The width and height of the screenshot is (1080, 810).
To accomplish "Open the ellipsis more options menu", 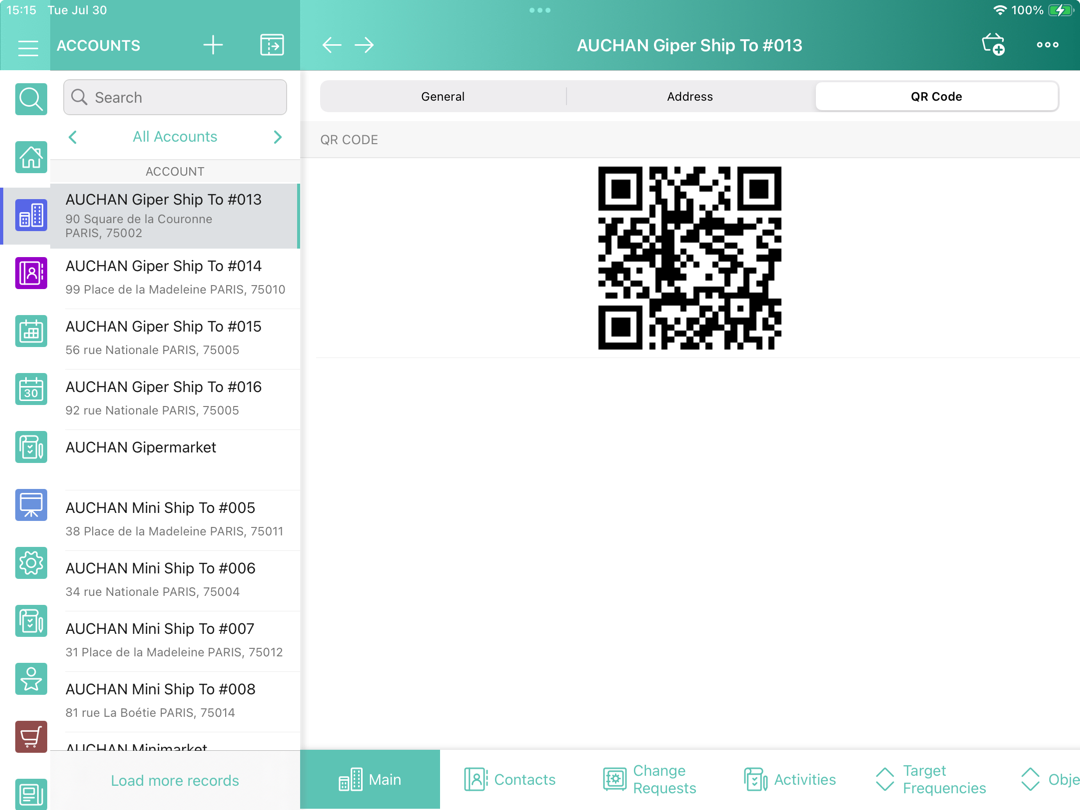I will (x=1047, y=45).
